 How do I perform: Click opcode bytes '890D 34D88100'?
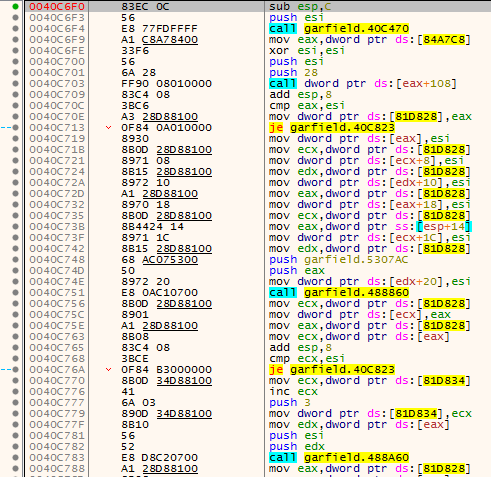point(166,414)
